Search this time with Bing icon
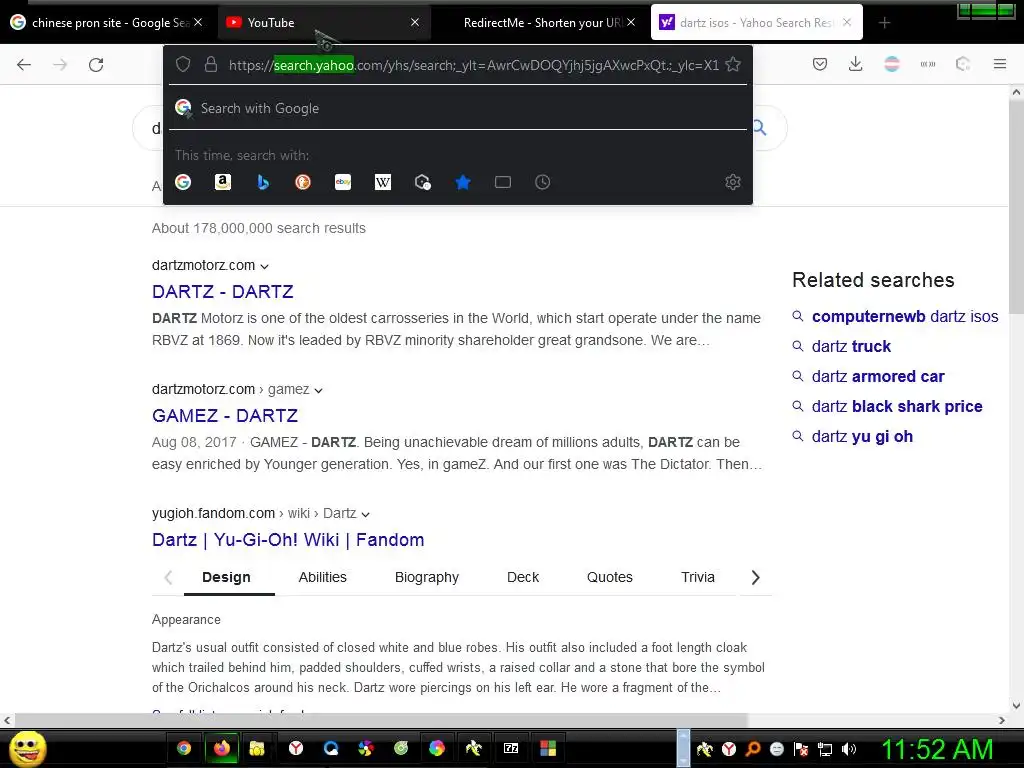 (x=263, y=182)
